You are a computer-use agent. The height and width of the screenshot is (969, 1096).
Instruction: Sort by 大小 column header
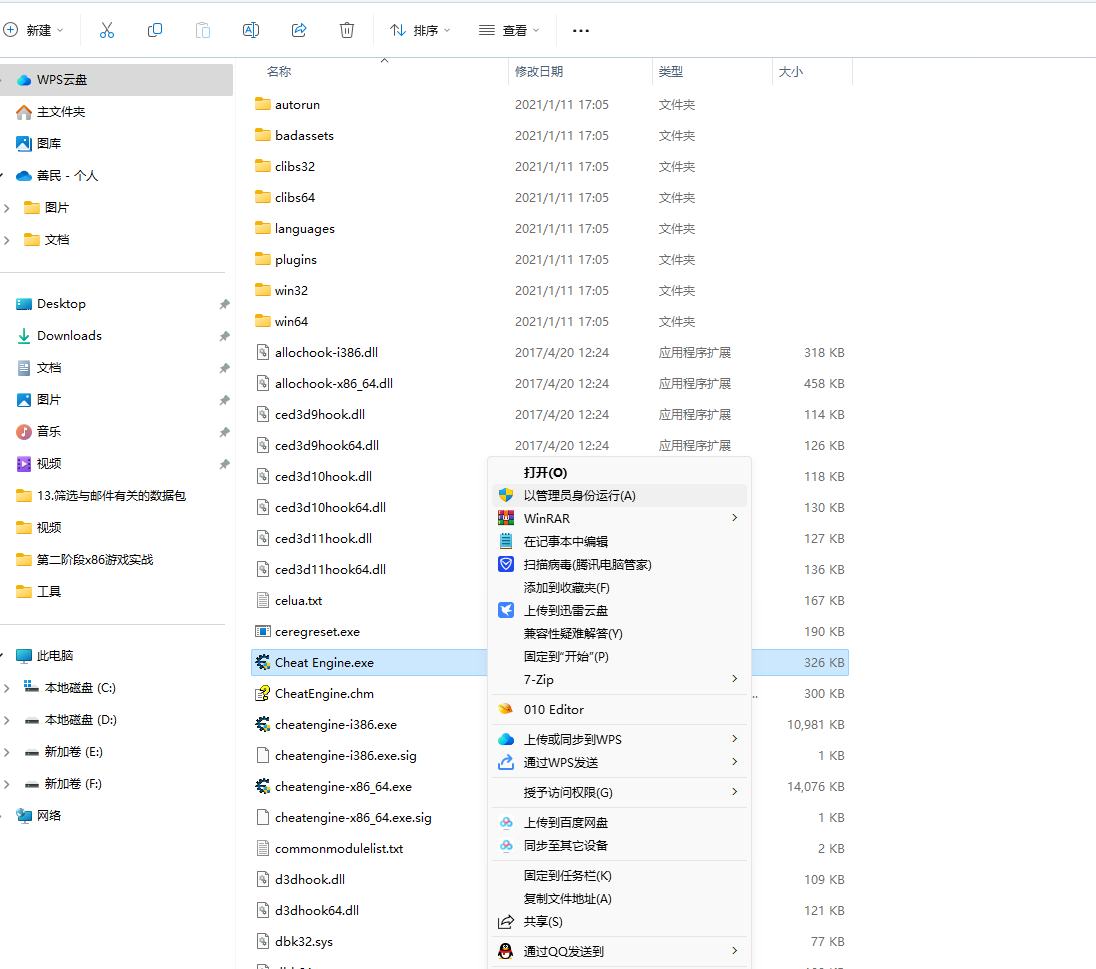click(791, 71)
